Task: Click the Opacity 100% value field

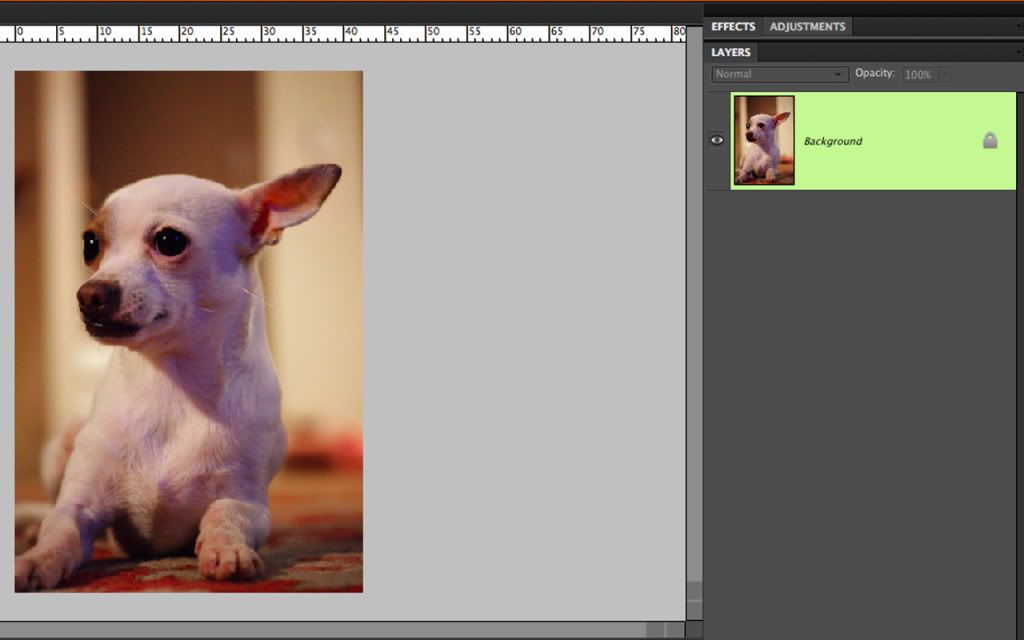Action: tap(918, 74)
